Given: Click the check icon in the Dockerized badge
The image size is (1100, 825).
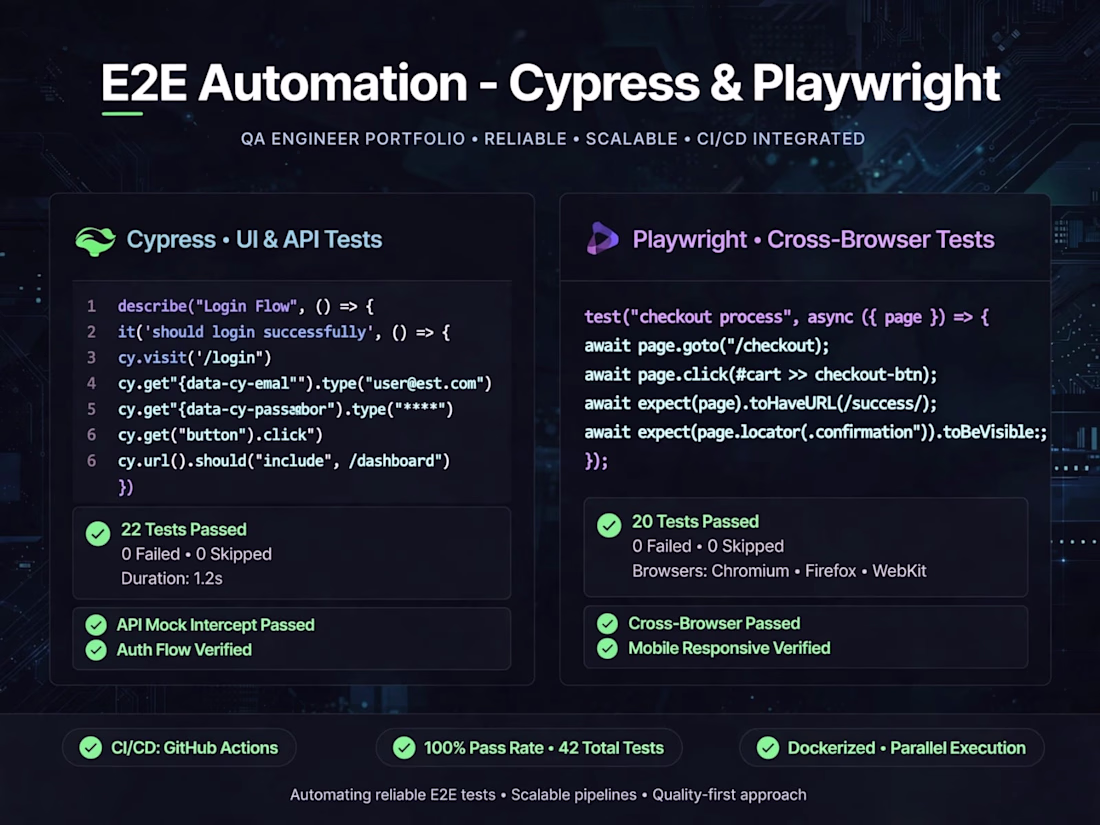Looking at the screenshot, I should 768,748.
